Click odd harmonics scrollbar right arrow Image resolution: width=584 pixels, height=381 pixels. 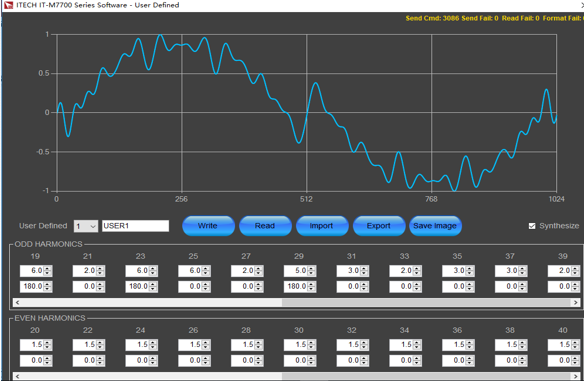pyautogui.click(x=576, y=302)
